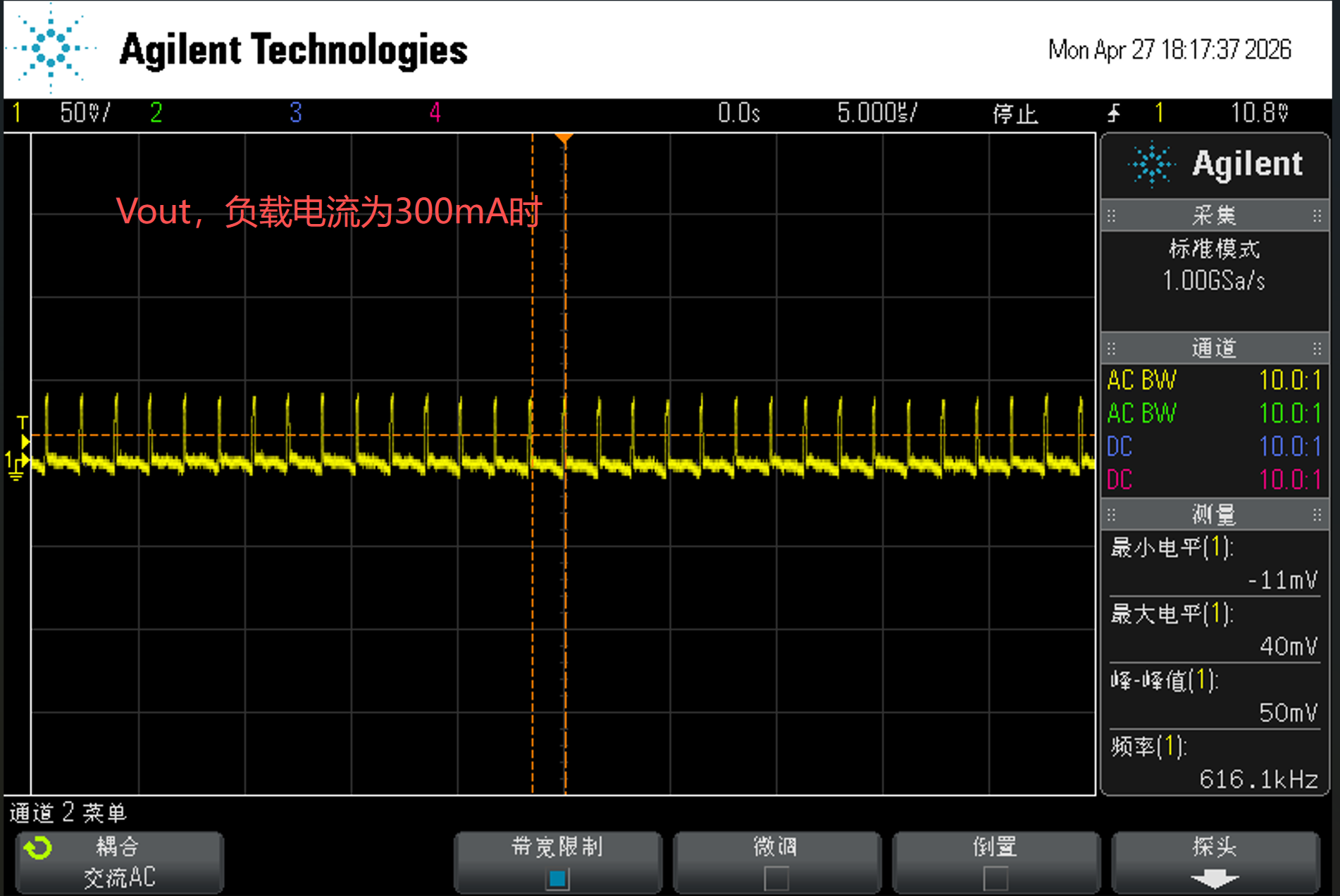
Task: Toggle the 带宽限制 bandwidth limit checkbox
Action: tap(558, 878)
